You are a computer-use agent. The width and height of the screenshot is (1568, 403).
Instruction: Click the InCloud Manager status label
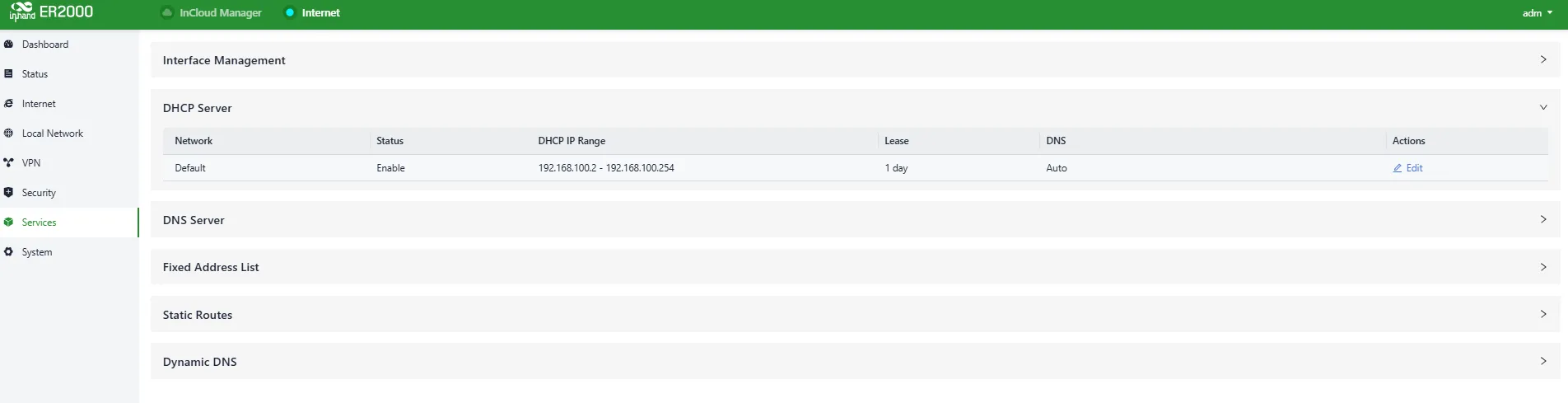click(x=221, y=12)
